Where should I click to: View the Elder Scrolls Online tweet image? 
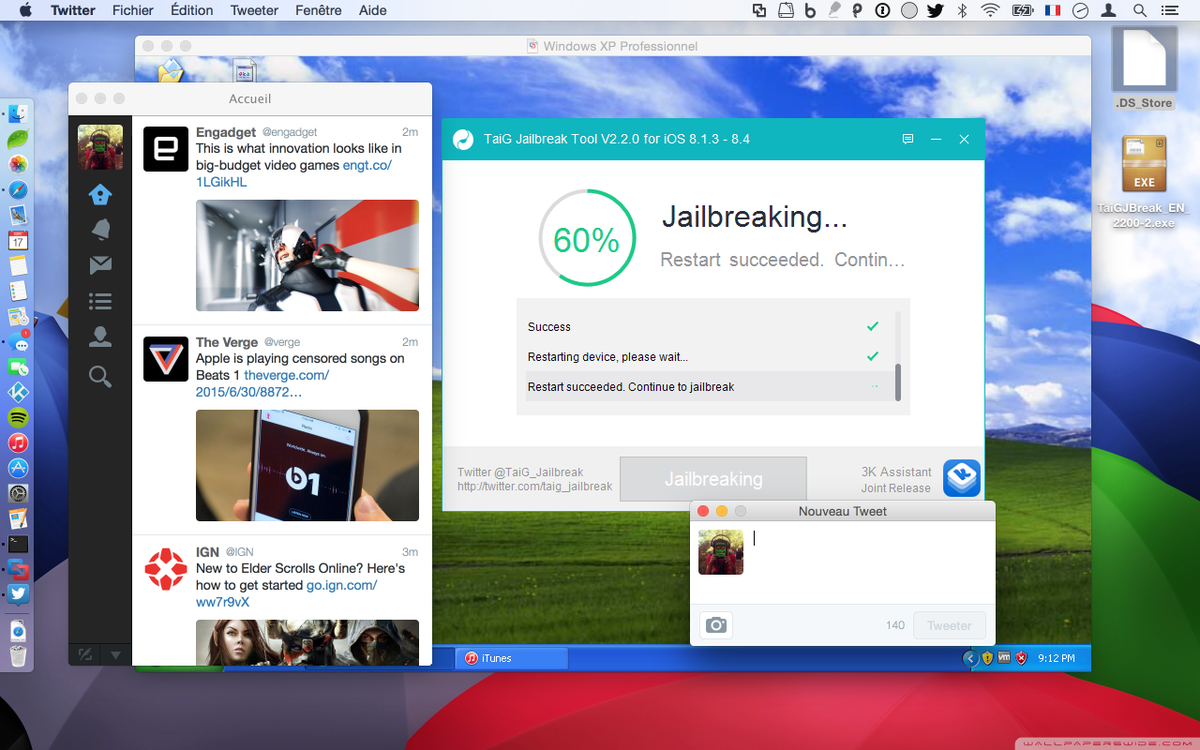(307, 643)
